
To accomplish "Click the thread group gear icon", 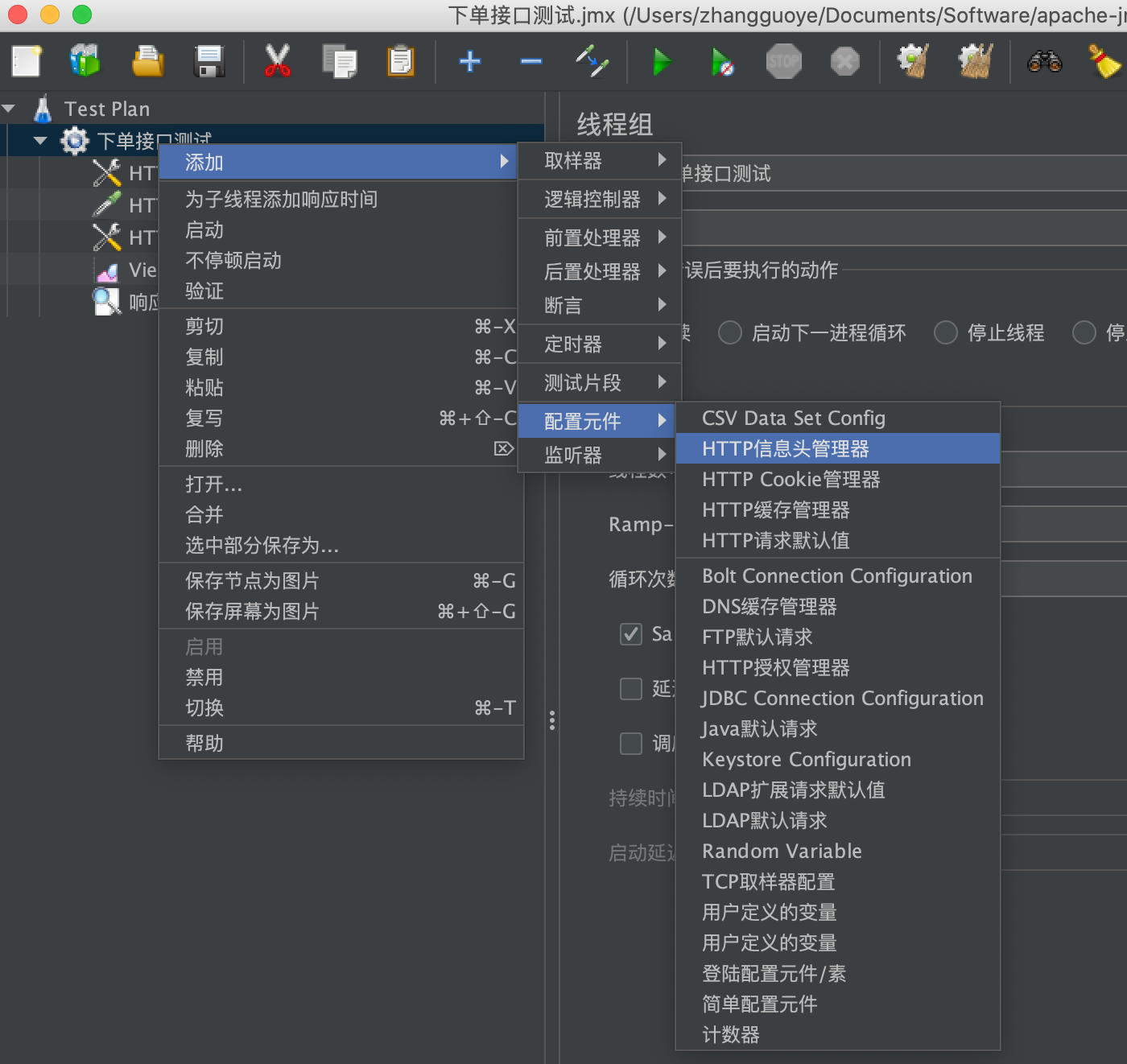I will [x=74, y=141].
